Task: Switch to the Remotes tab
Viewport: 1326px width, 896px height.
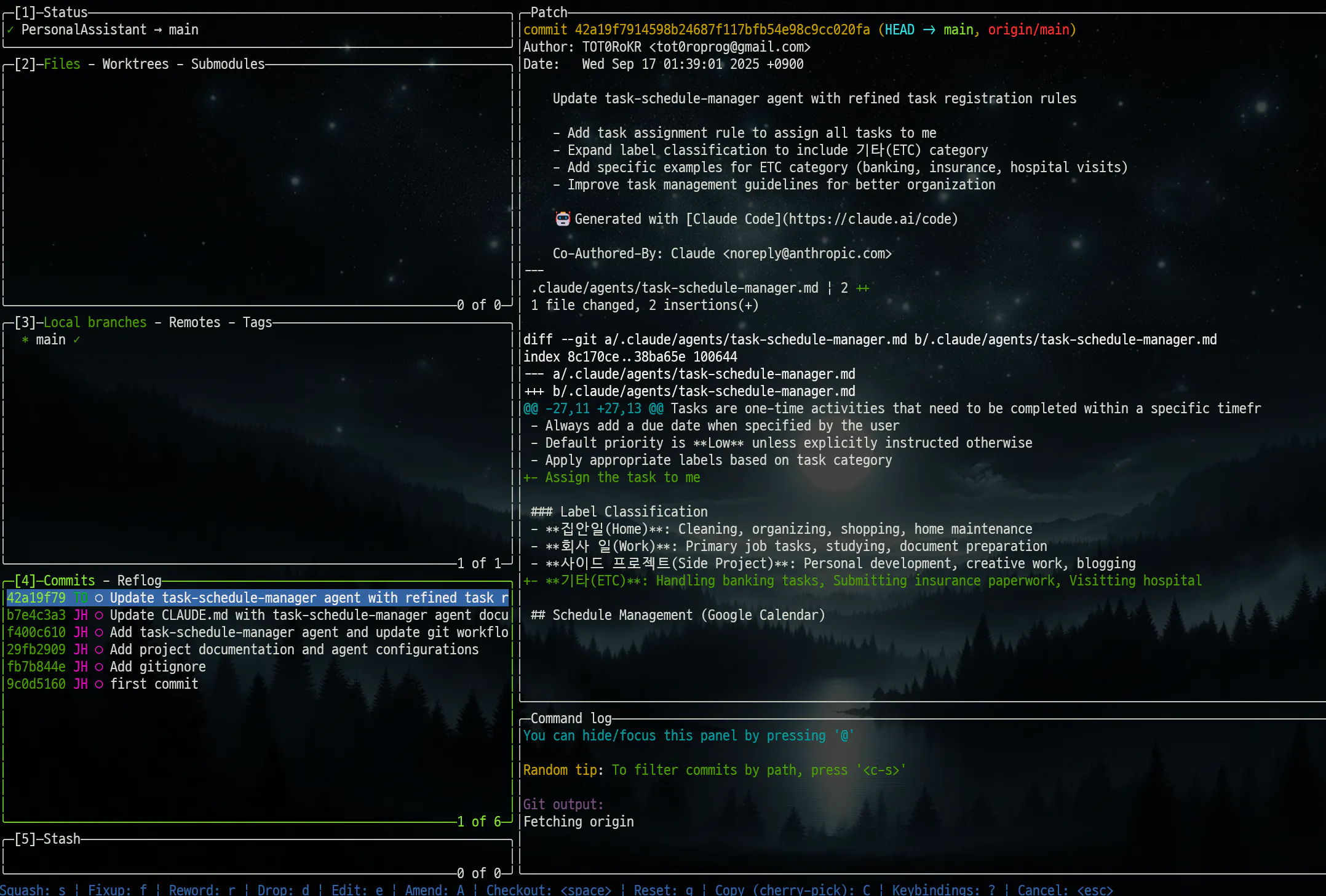Action: 194,322
